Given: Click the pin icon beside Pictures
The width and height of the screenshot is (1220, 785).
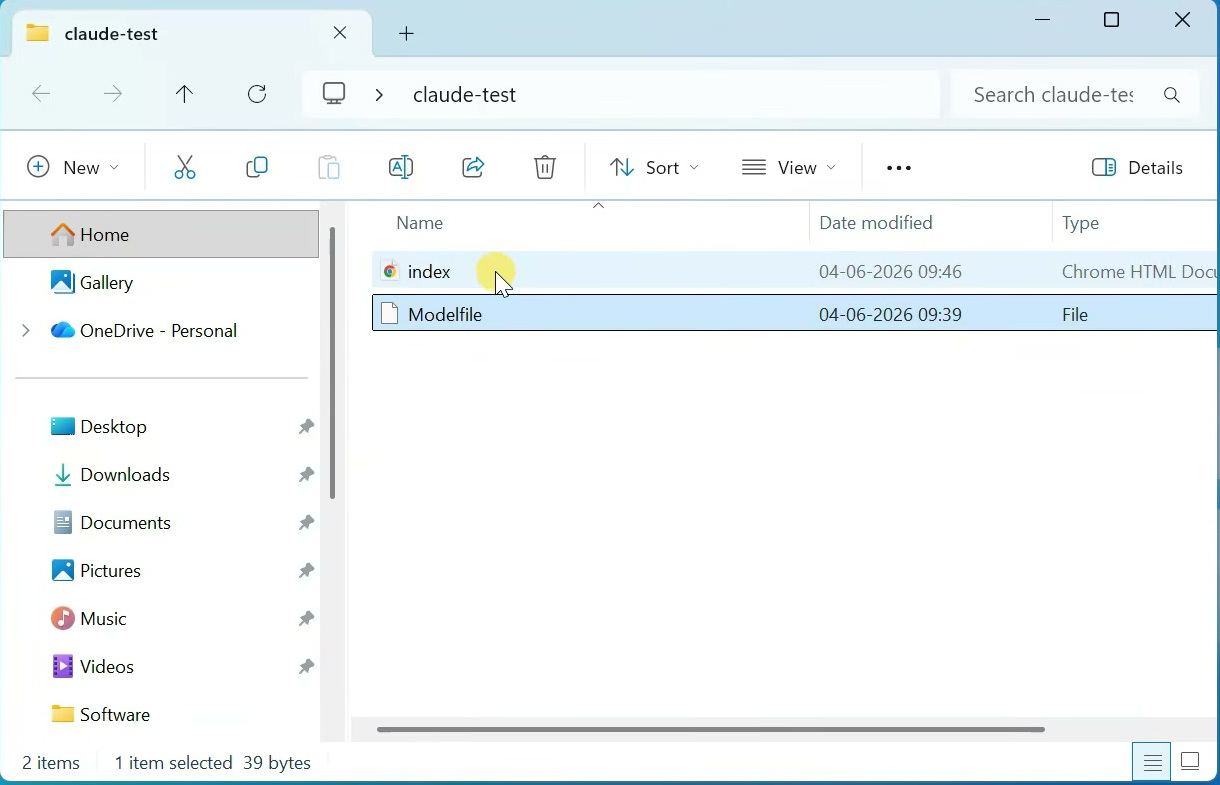Looking at the screenshot, I should 306,571.
